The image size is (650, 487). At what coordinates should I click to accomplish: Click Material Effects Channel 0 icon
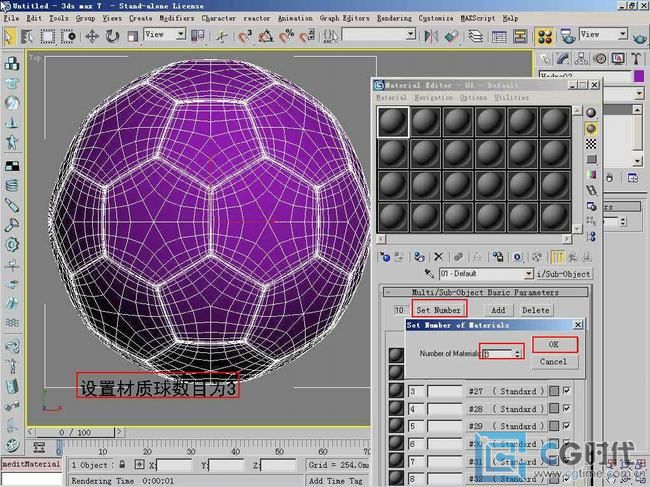click(517, 257)
